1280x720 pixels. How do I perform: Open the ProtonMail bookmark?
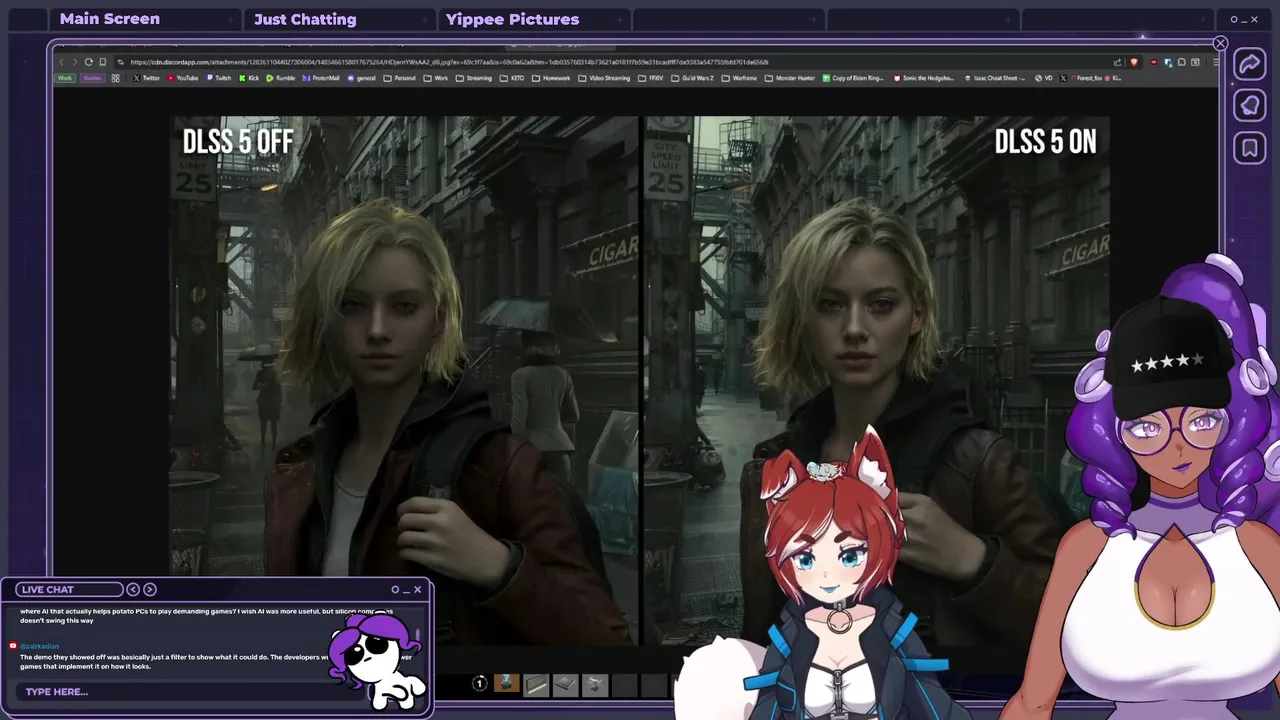[x=321, y=78]
